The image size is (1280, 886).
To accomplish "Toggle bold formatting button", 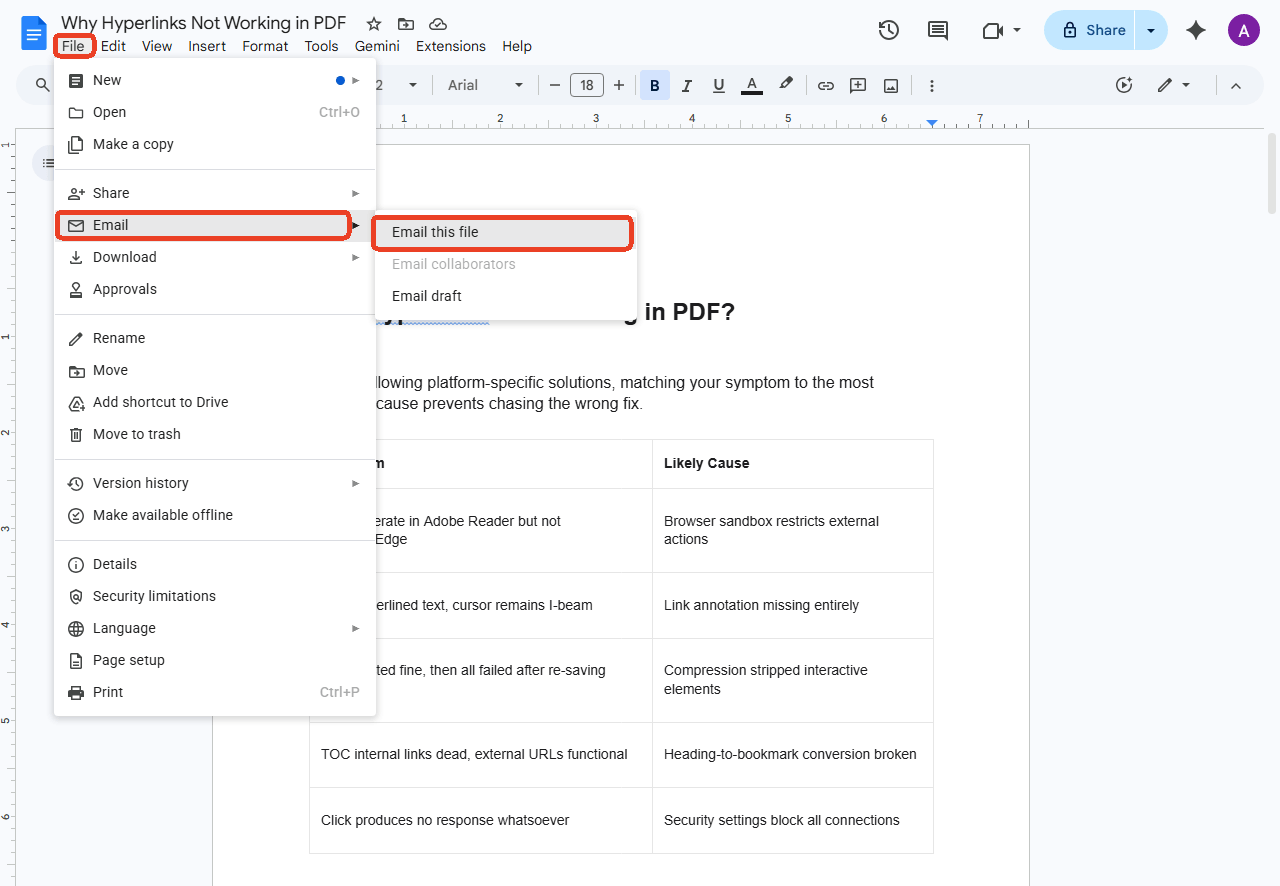I will [654, 85].
